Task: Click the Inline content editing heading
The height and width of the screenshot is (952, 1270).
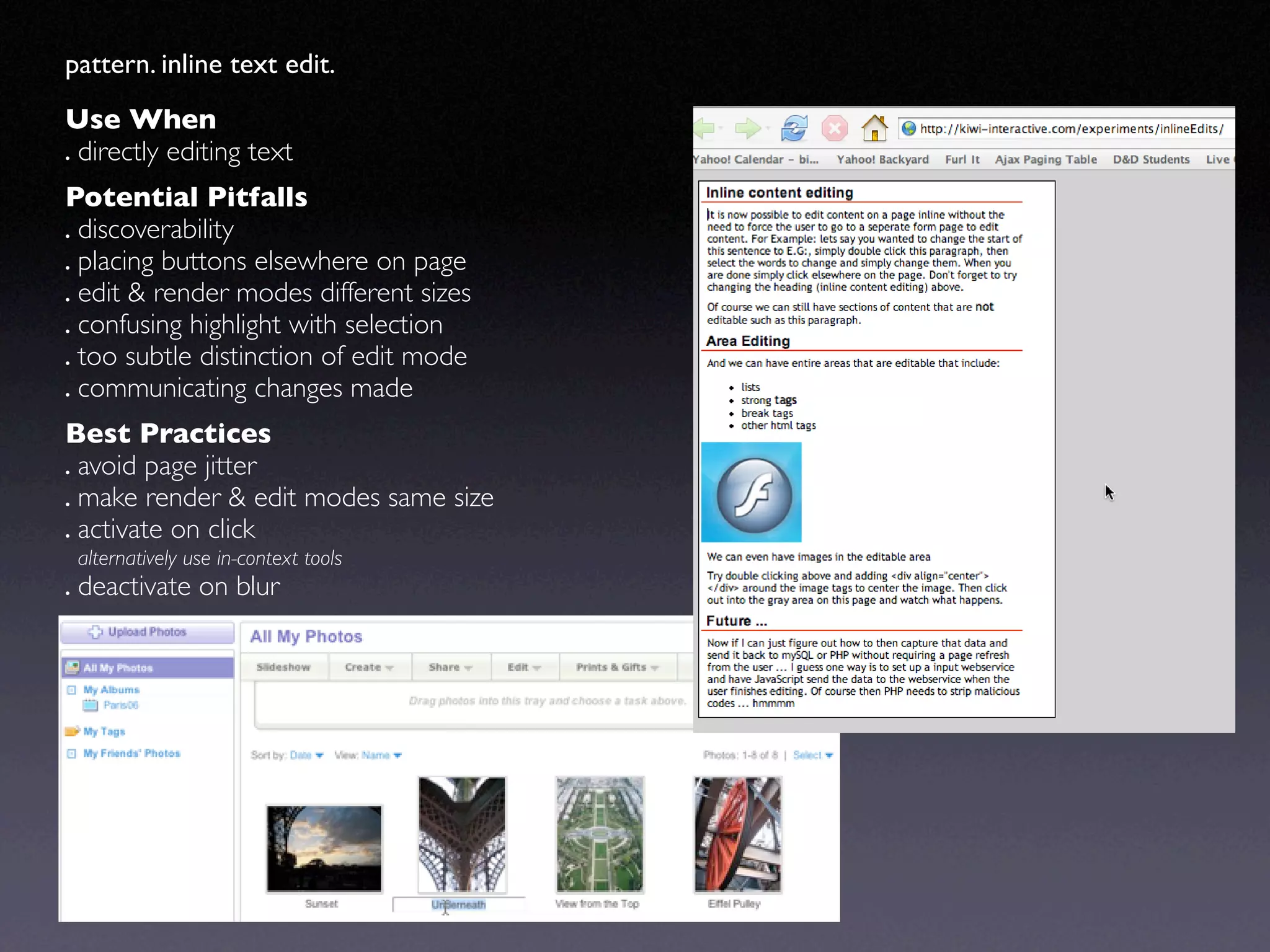Action: click(779, 193)
